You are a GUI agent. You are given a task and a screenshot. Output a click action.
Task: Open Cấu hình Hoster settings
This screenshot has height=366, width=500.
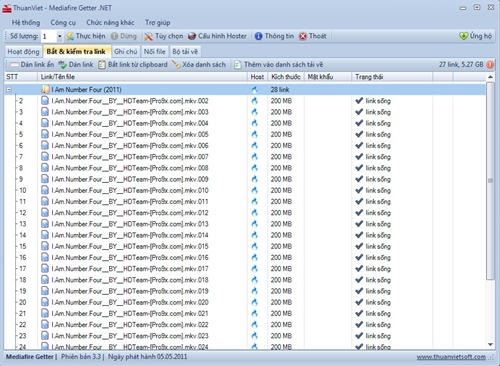pos(217,36)
